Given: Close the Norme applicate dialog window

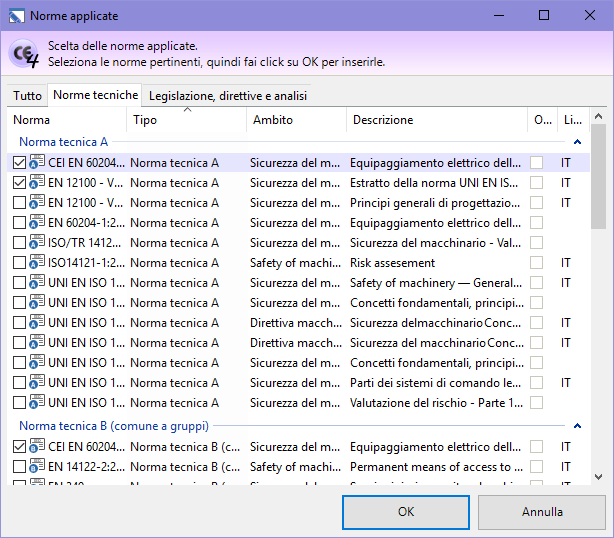Looking at the screenshot, I should [590, 15].
